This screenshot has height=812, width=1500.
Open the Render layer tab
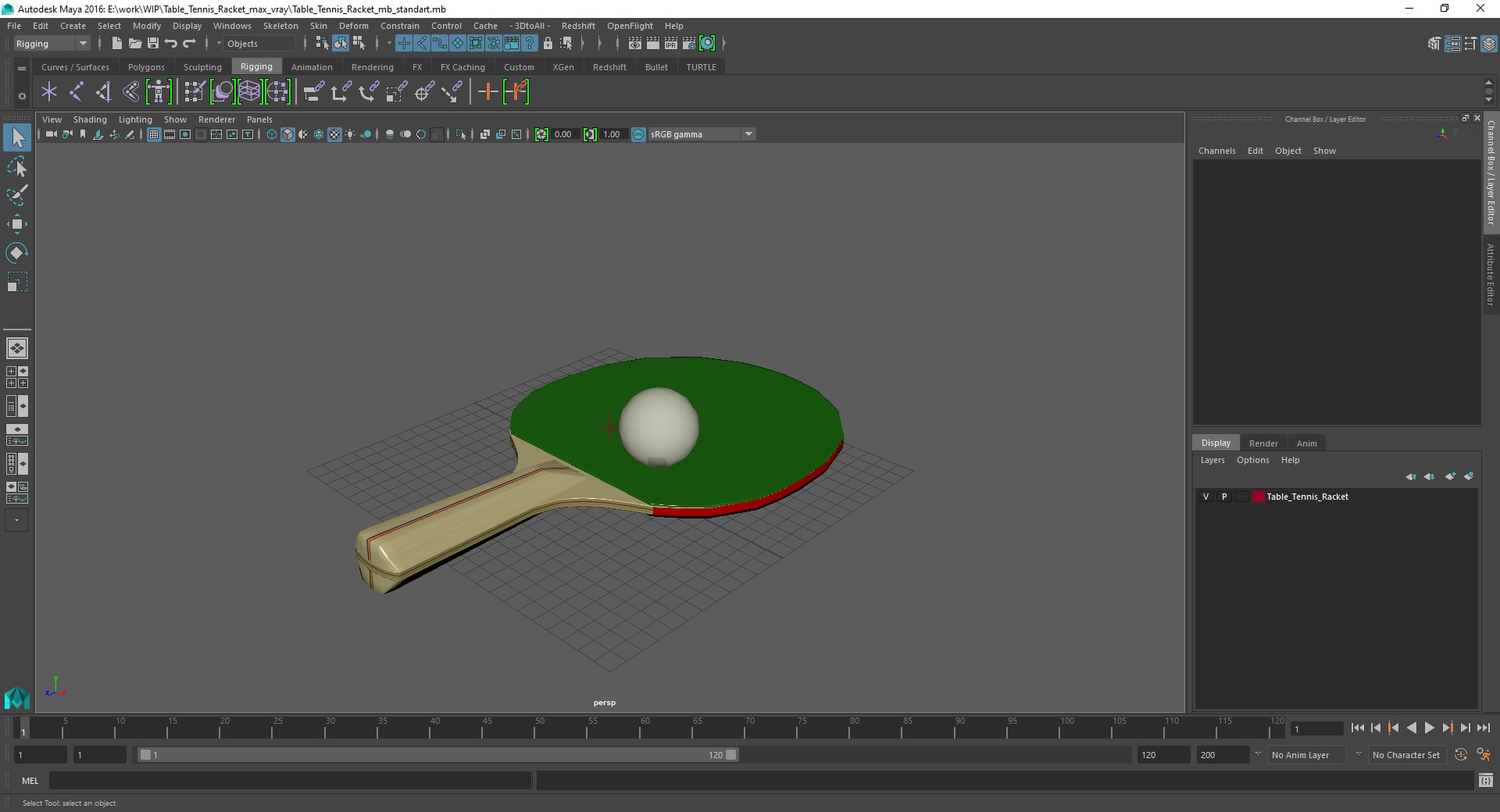(x=1263, y=443)
